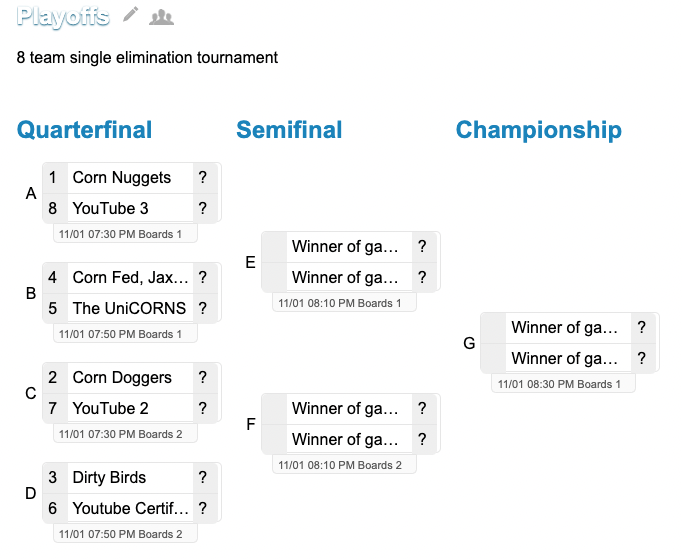The height and width of the screenshot is (559, 682).
Task: Click the group people icon beside Playoffs
Action: 160,16
